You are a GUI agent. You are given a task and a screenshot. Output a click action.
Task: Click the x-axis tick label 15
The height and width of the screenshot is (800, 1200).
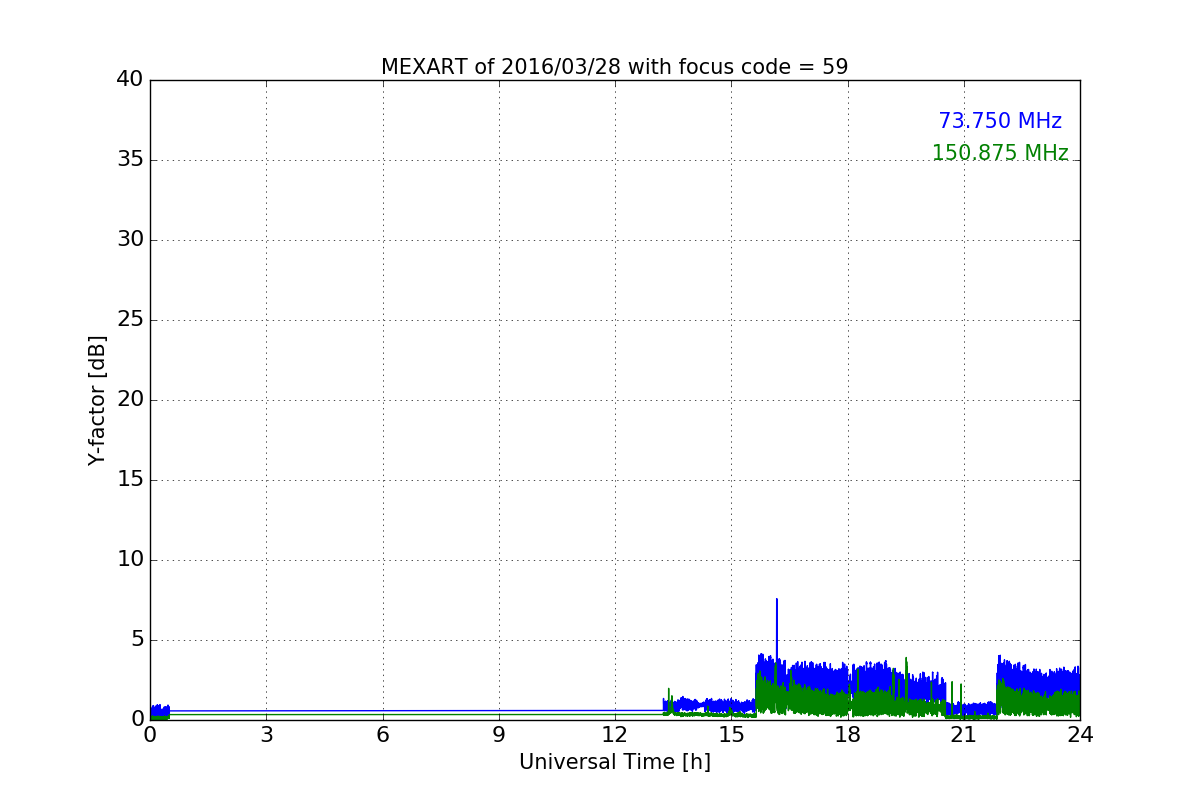pyautogui.click(x=731, y=735)
